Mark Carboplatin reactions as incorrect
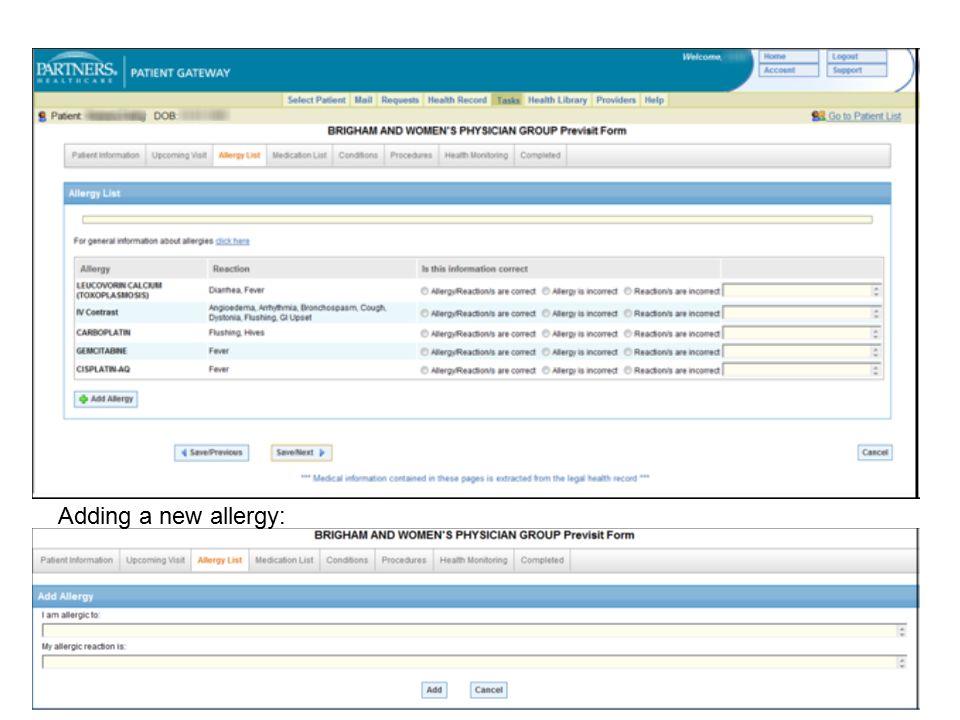The width and height of the screenshot is (960, 720). pyautogui.click(x=628, y=334)
